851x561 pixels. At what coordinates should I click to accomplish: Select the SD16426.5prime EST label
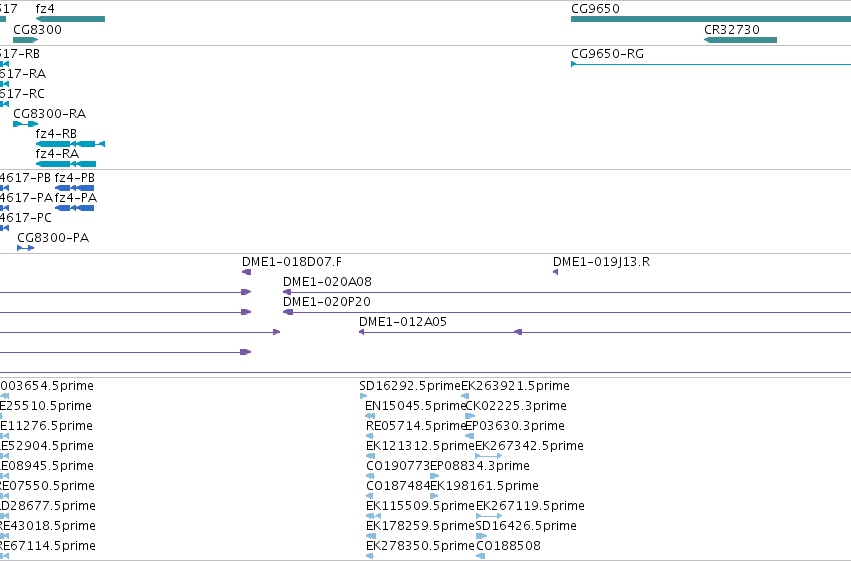[x=526, y=526]
